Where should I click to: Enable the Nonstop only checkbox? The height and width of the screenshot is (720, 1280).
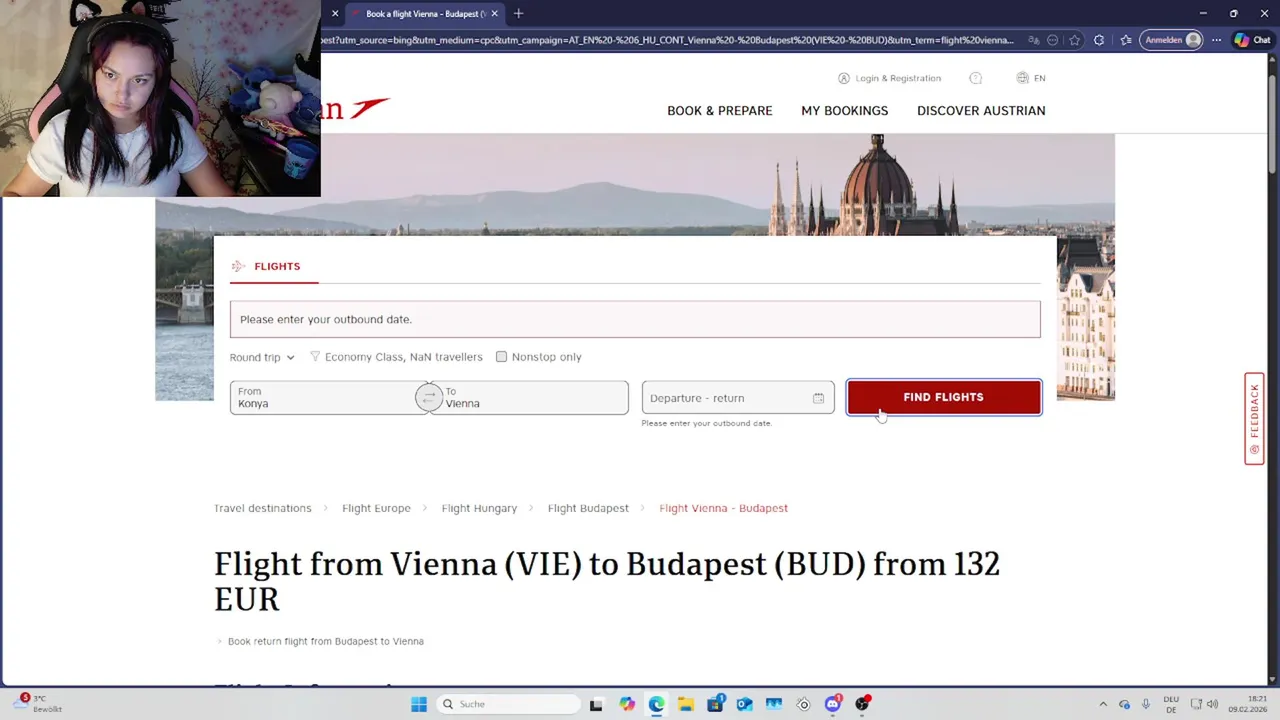501,357
